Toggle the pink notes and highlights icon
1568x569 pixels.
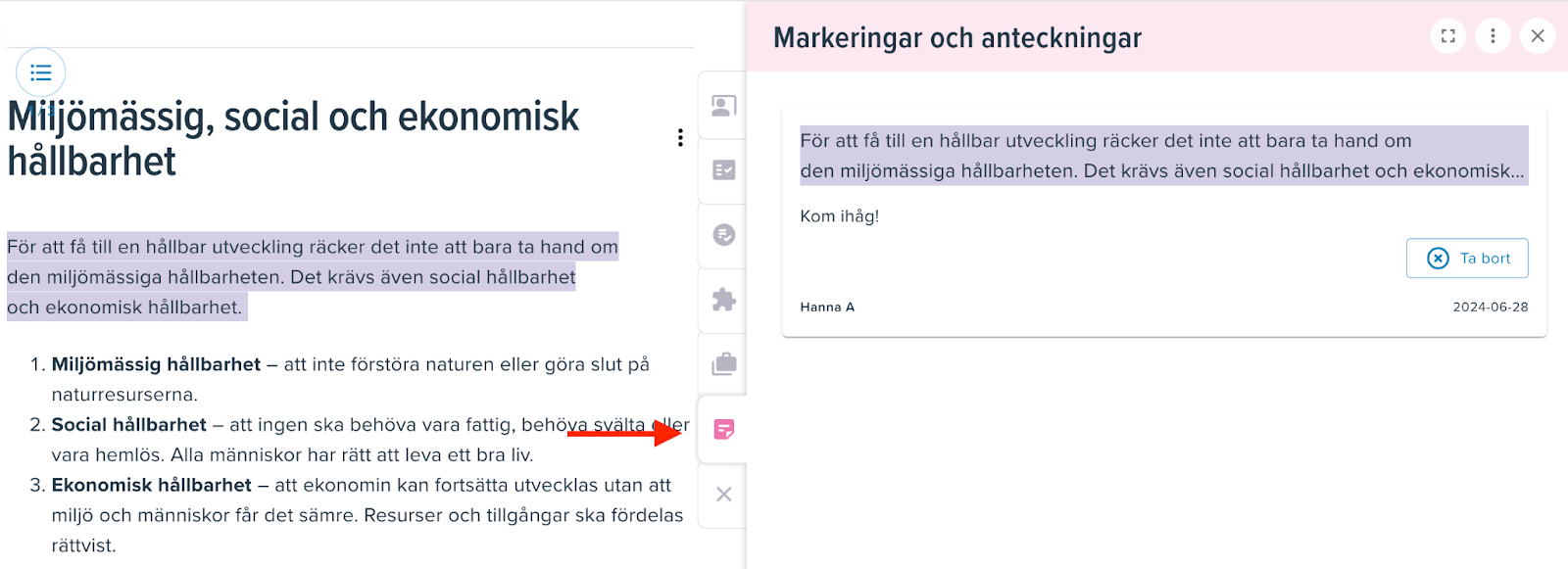click(x=723, y=429)
